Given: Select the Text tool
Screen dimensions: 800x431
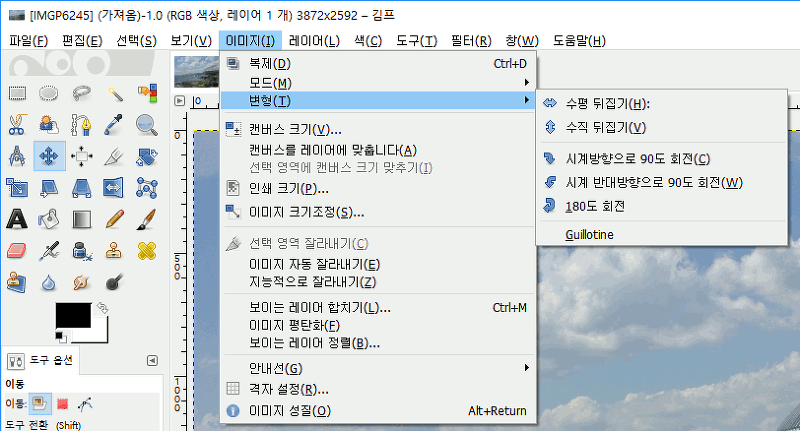Looking at the screenshot, I should click(x=17, y=219).
